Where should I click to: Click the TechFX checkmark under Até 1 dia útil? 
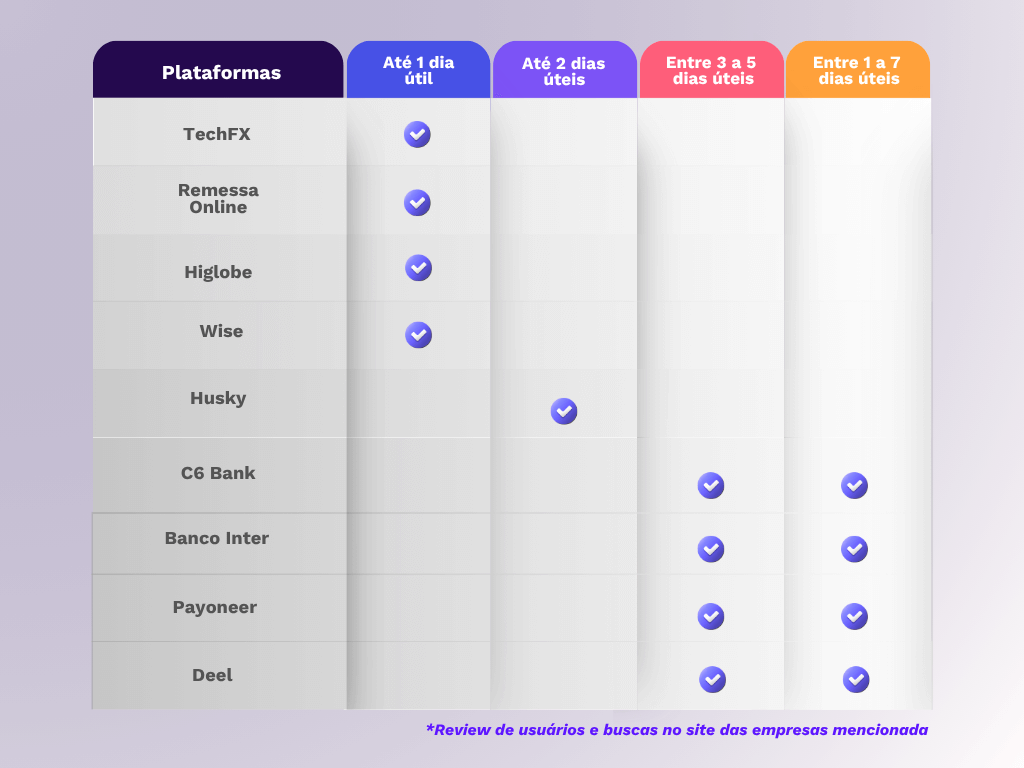[x=417, y=134]
